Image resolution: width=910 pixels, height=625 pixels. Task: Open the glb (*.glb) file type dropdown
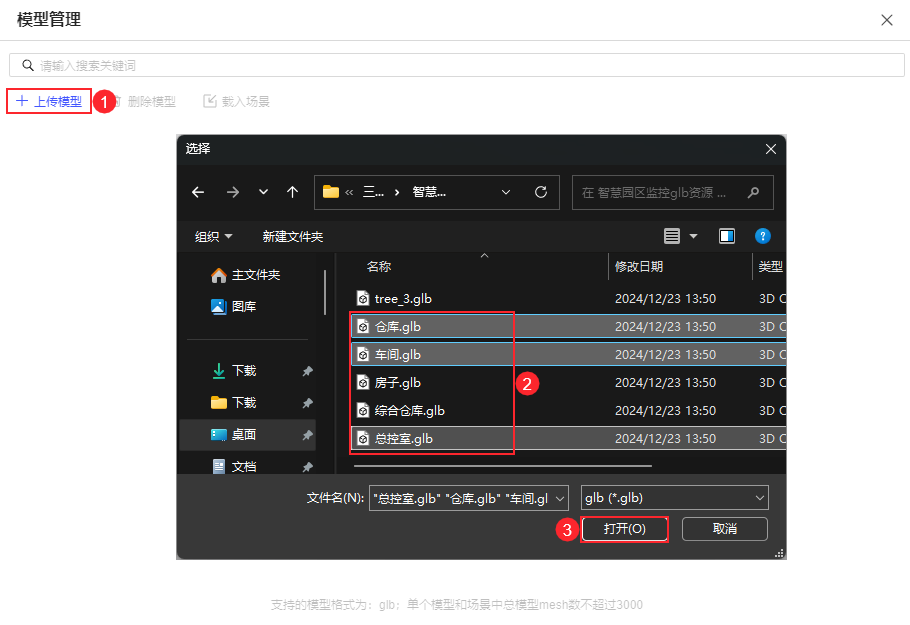(x=674, y=498)
